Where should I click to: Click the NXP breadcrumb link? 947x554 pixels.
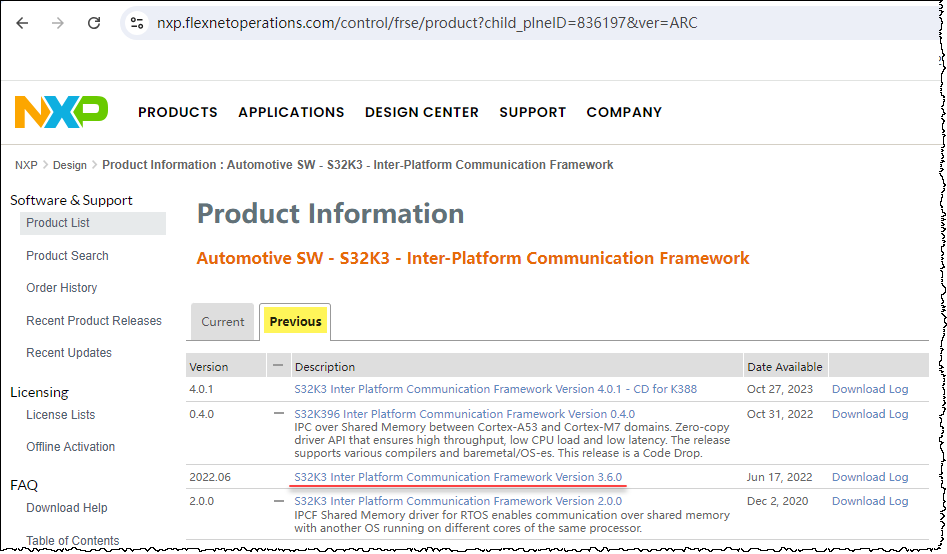point(26,165)
